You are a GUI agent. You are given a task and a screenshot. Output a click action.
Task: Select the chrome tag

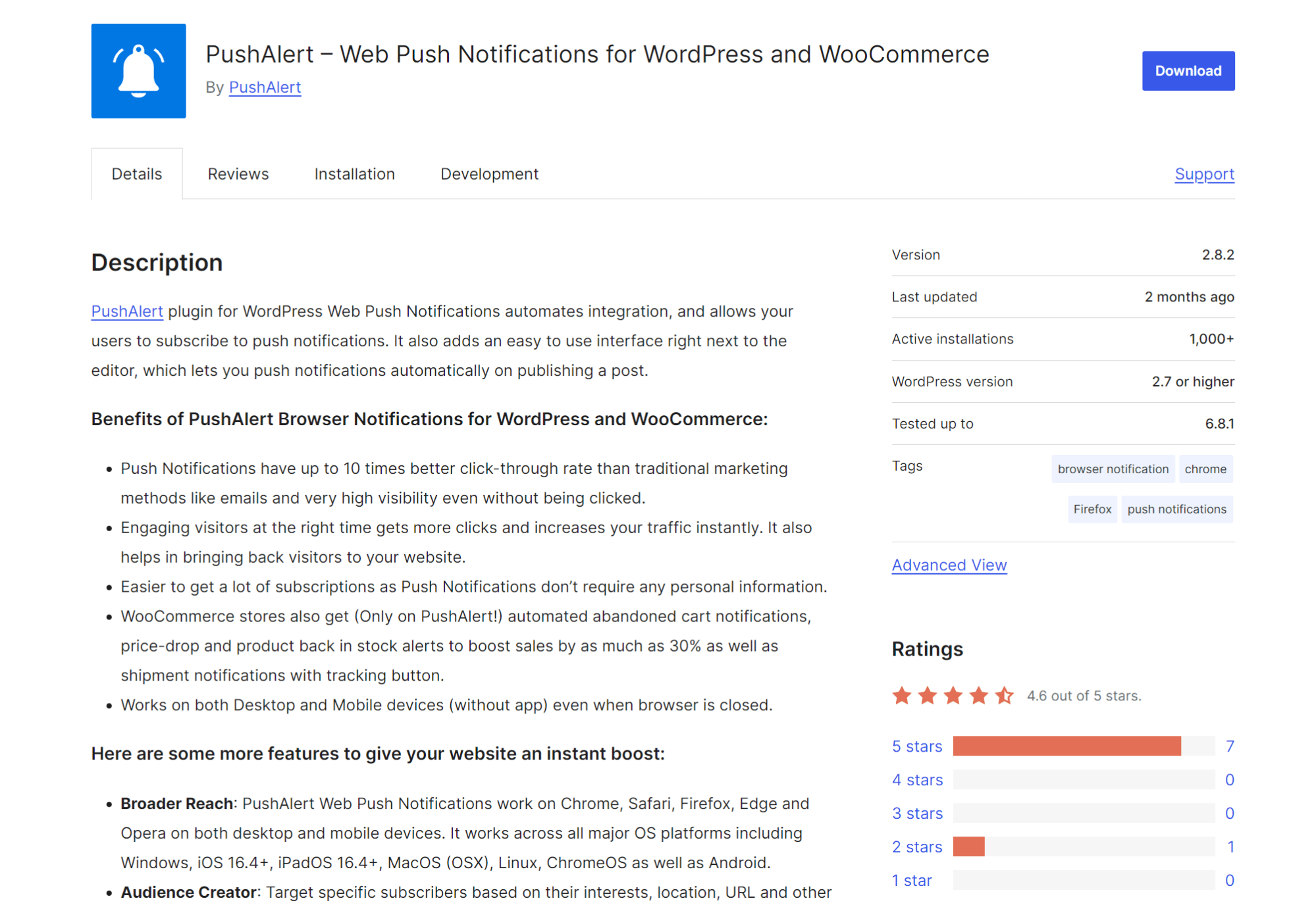1205,469
